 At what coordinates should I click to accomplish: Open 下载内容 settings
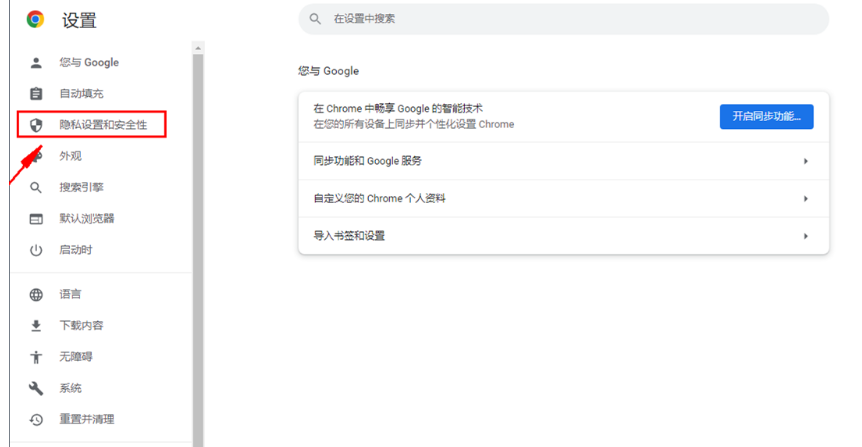click(x=81, y=326)
